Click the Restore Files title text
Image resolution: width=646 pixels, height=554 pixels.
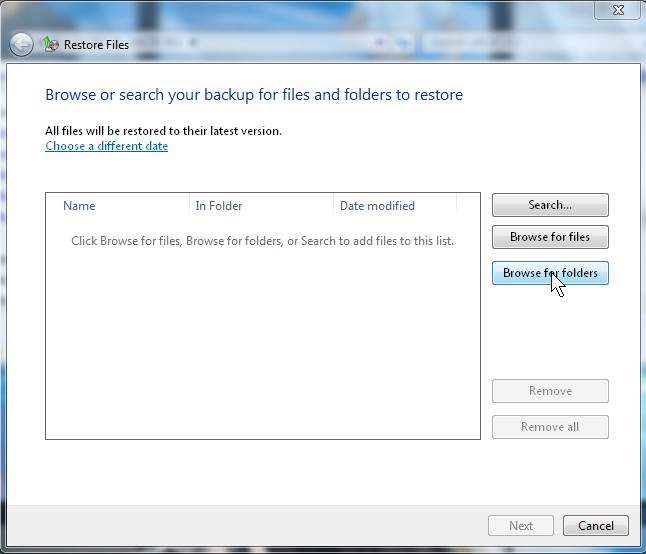(95, 44)
